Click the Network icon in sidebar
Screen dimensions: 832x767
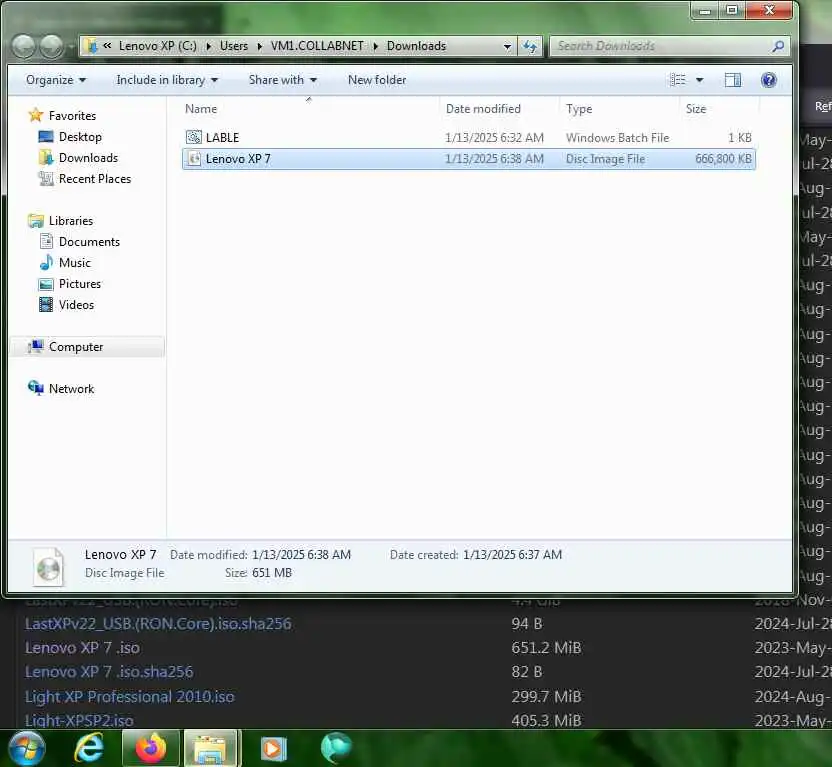tap(36, 388)
